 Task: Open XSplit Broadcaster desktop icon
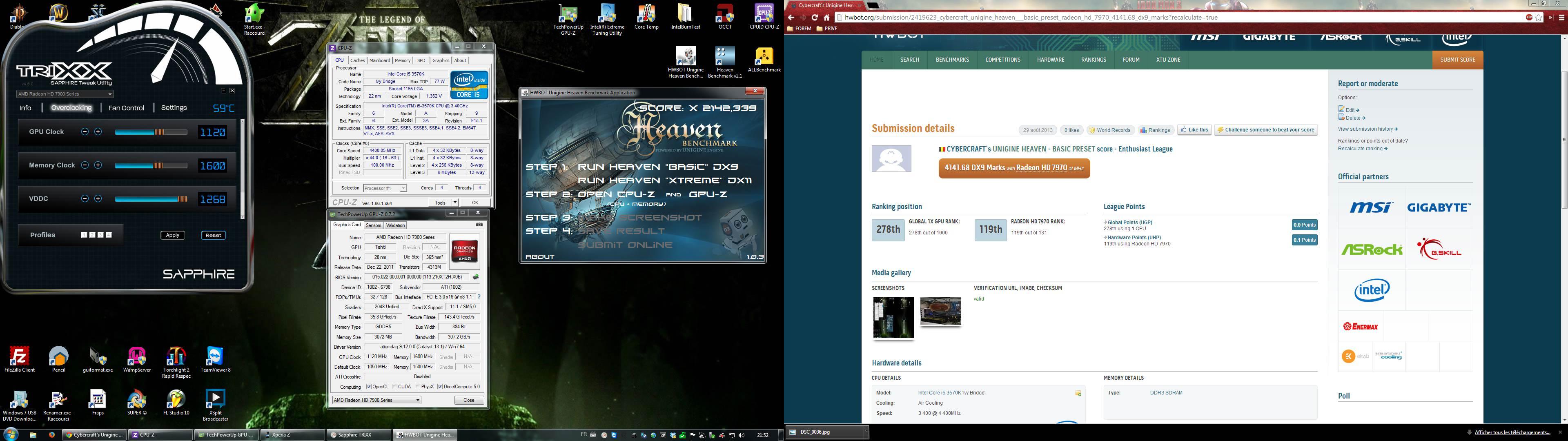point(216,405)
